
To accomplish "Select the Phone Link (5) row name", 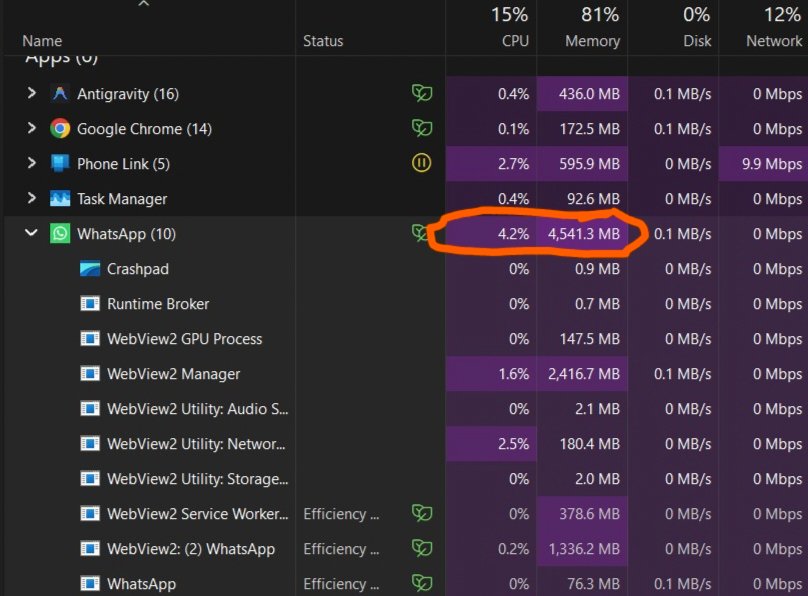I will pos(123,164).
